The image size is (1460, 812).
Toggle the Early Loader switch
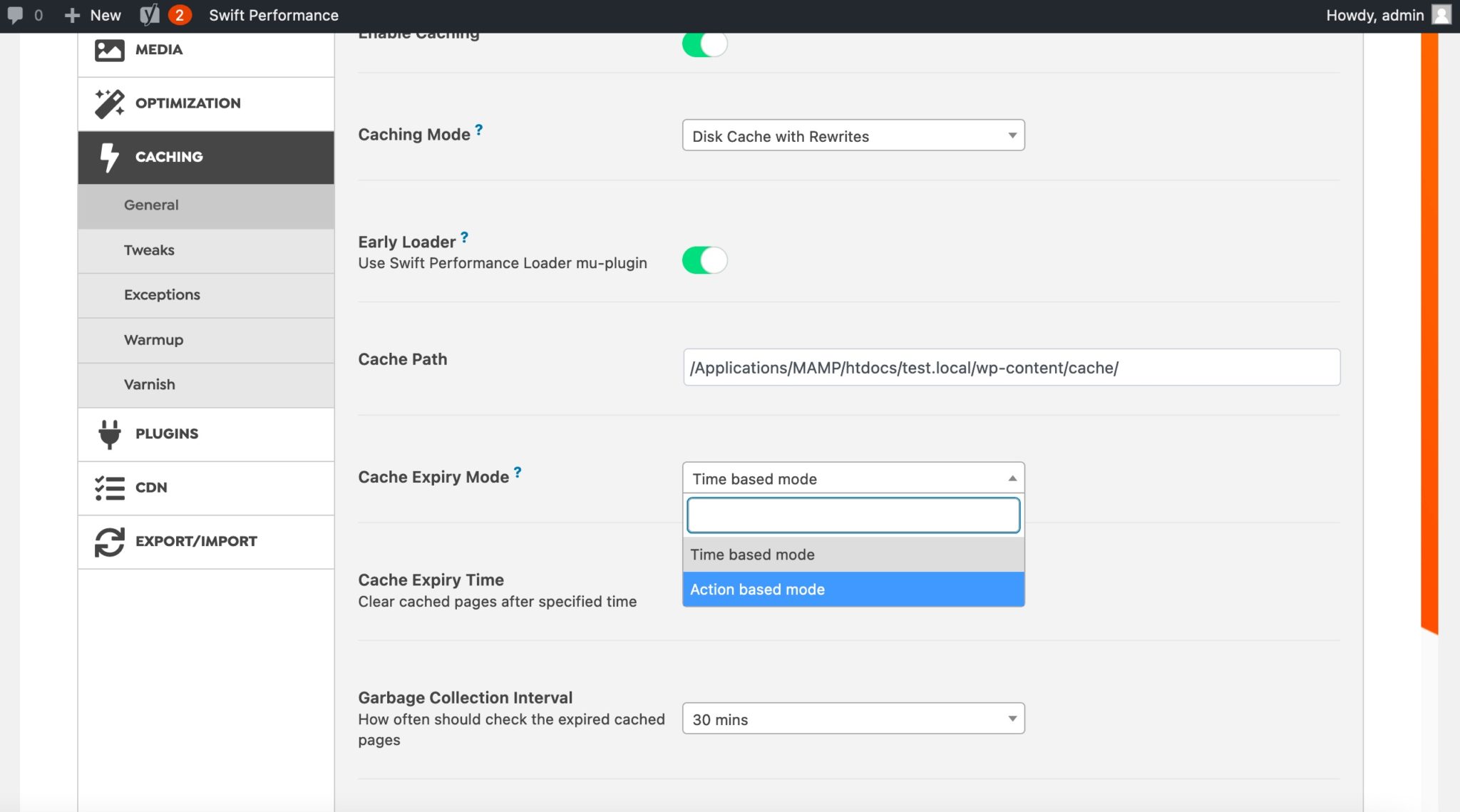[x=704, y=260]
